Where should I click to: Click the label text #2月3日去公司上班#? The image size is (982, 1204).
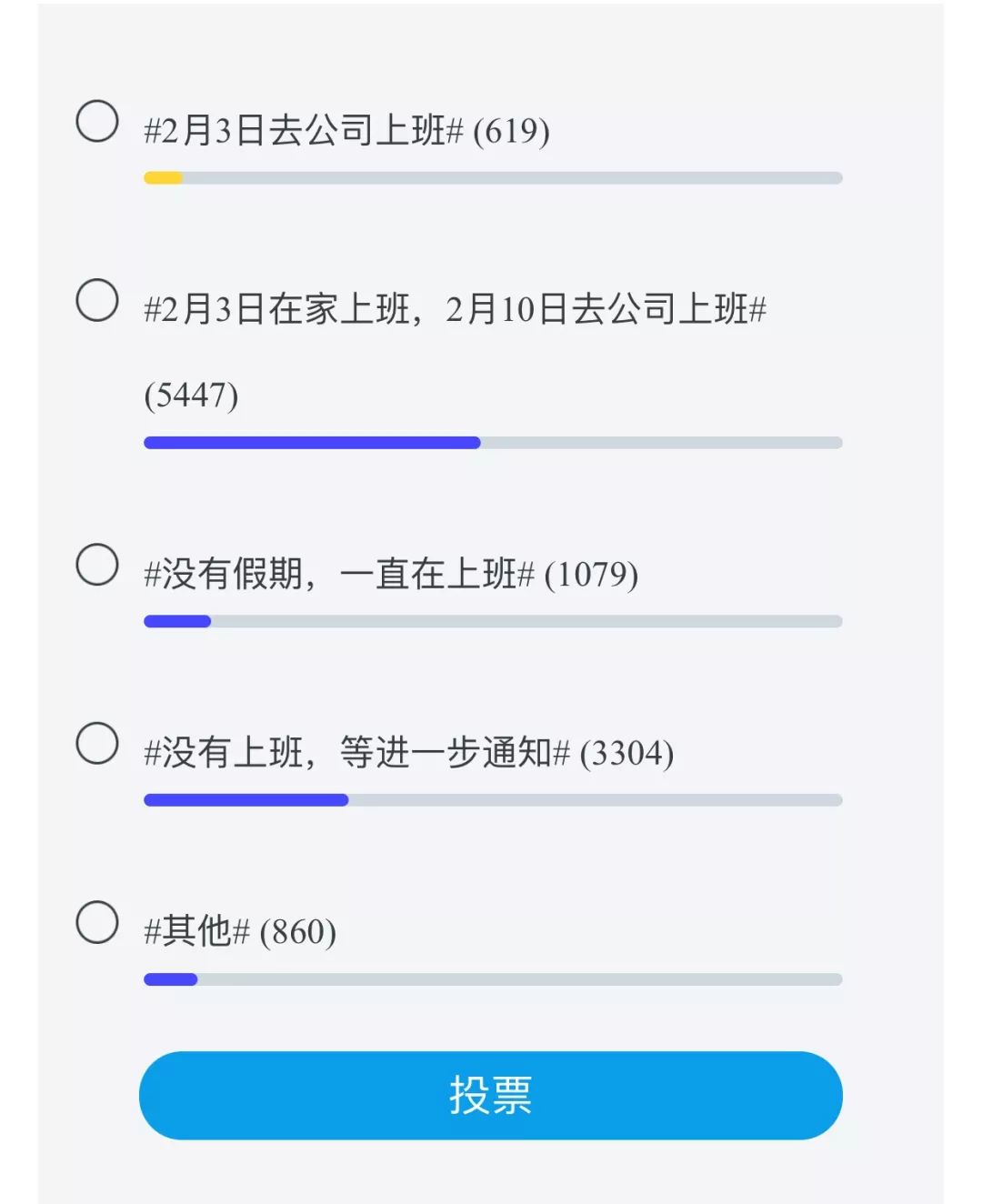click(304, 131)
